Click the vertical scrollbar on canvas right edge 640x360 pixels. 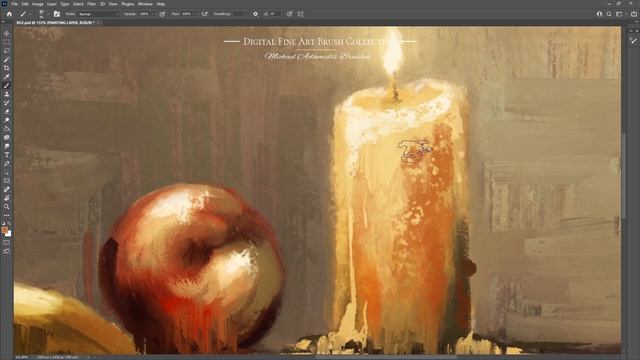(623, 176)
